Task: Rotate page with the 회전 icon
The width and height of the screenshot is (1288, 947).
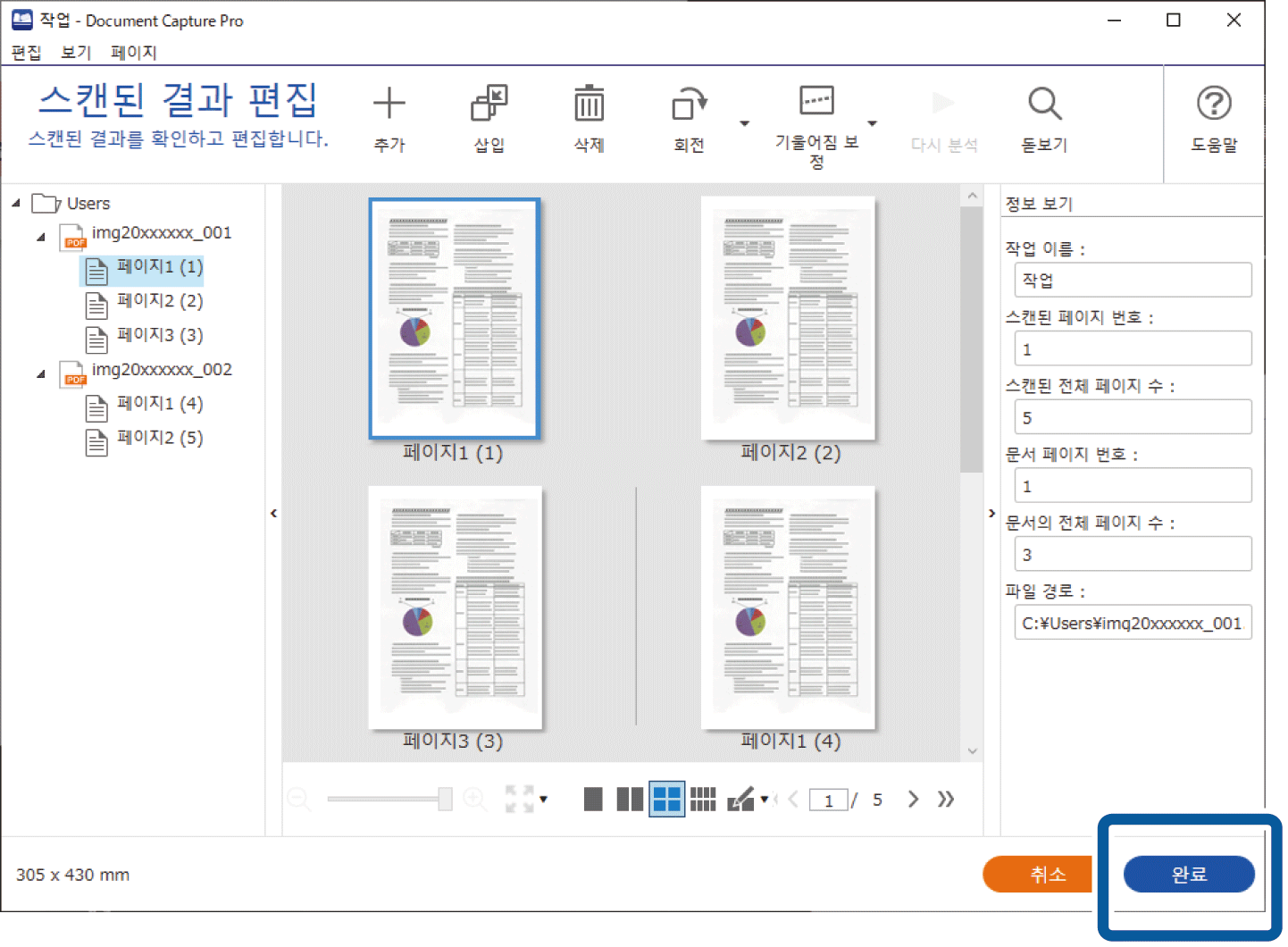Action: [689, 105]
